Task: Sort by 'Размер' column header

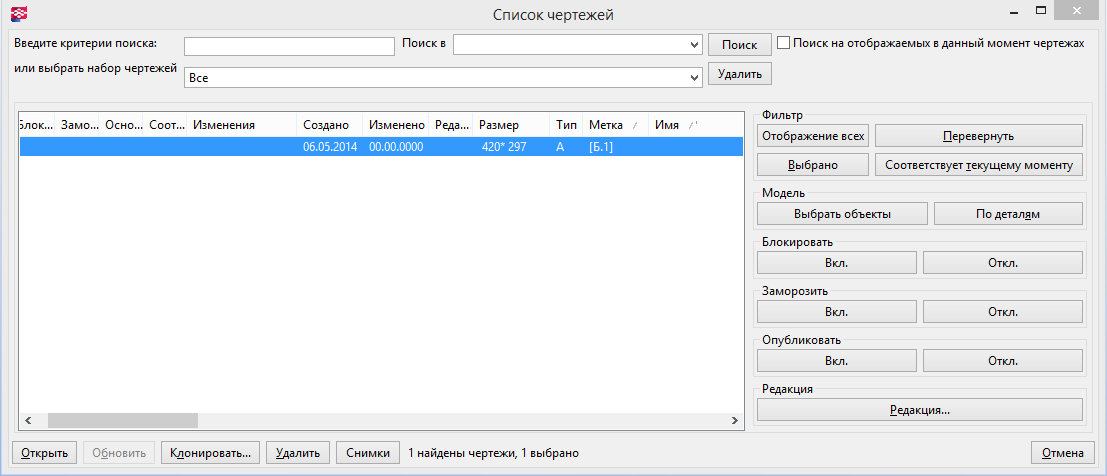Action: [512, 125]
